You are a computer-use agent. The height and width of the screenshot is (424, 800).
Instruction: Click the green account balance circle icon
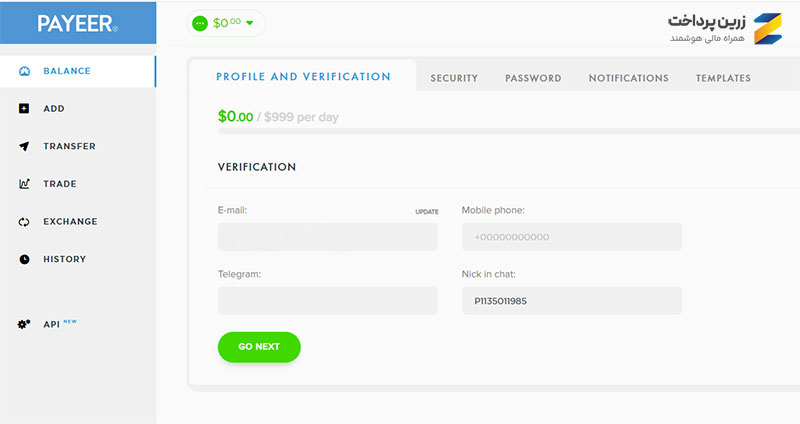pos(200,23)
